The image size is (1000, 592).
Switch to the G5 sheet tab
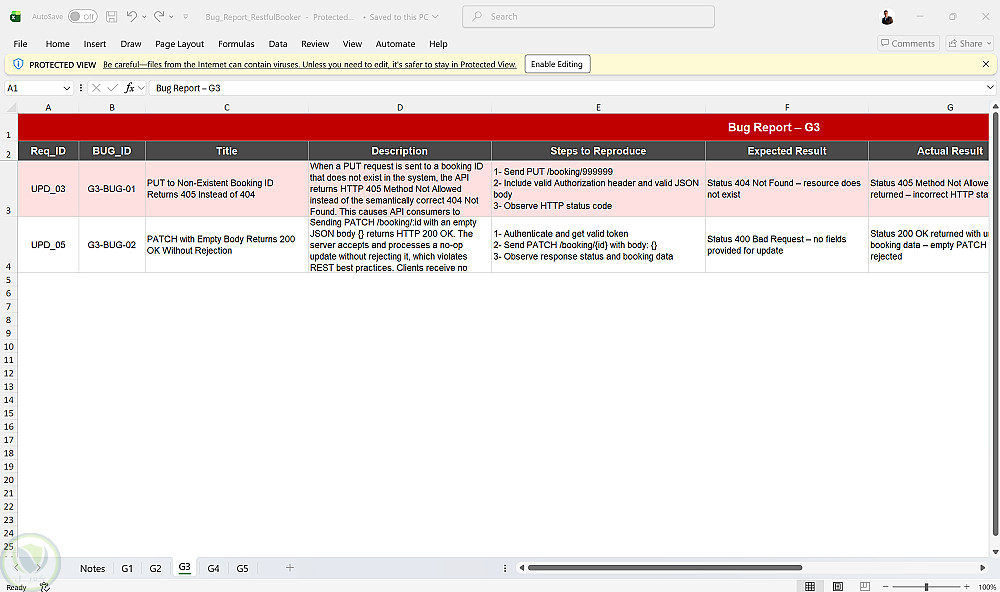(x=242, y=568)
